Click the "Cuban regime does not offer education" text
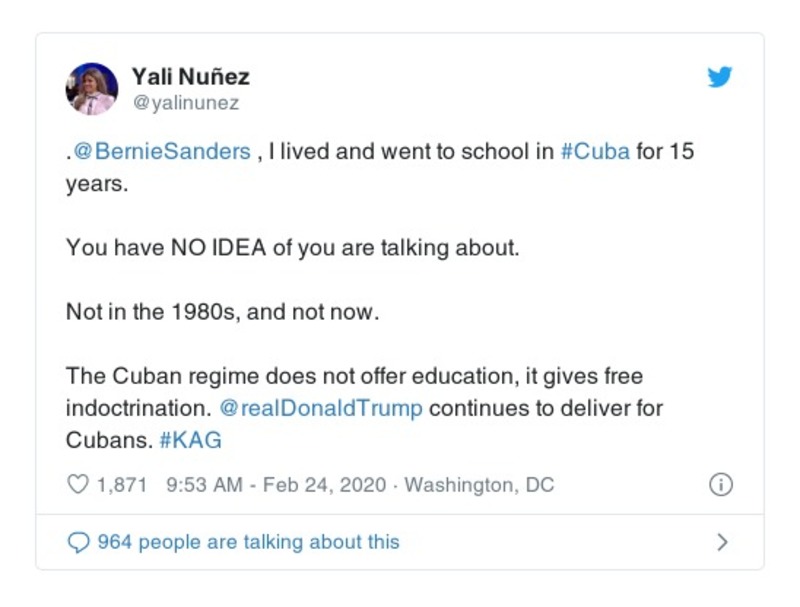The image size is (800, 607). click(x=354, y=377)
